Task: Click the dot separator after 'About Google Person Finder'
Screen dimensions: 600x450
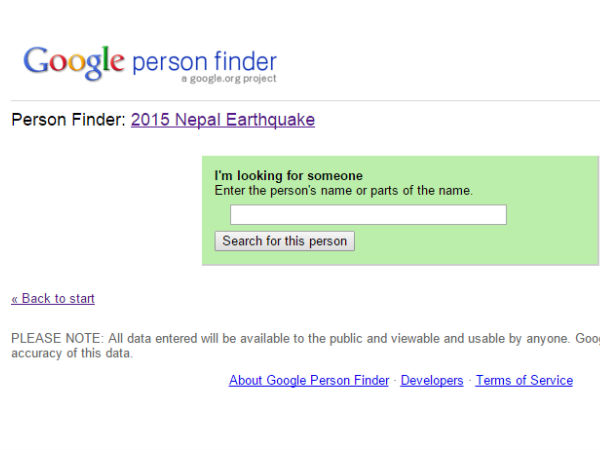Action: (395, 381)
